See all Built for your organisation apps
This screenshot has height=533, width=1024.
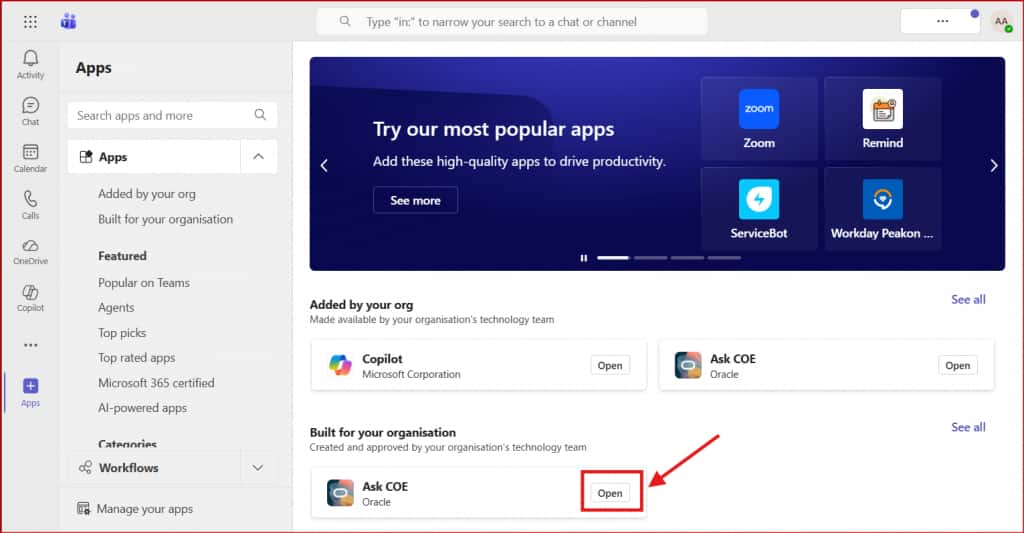point(968,427)
